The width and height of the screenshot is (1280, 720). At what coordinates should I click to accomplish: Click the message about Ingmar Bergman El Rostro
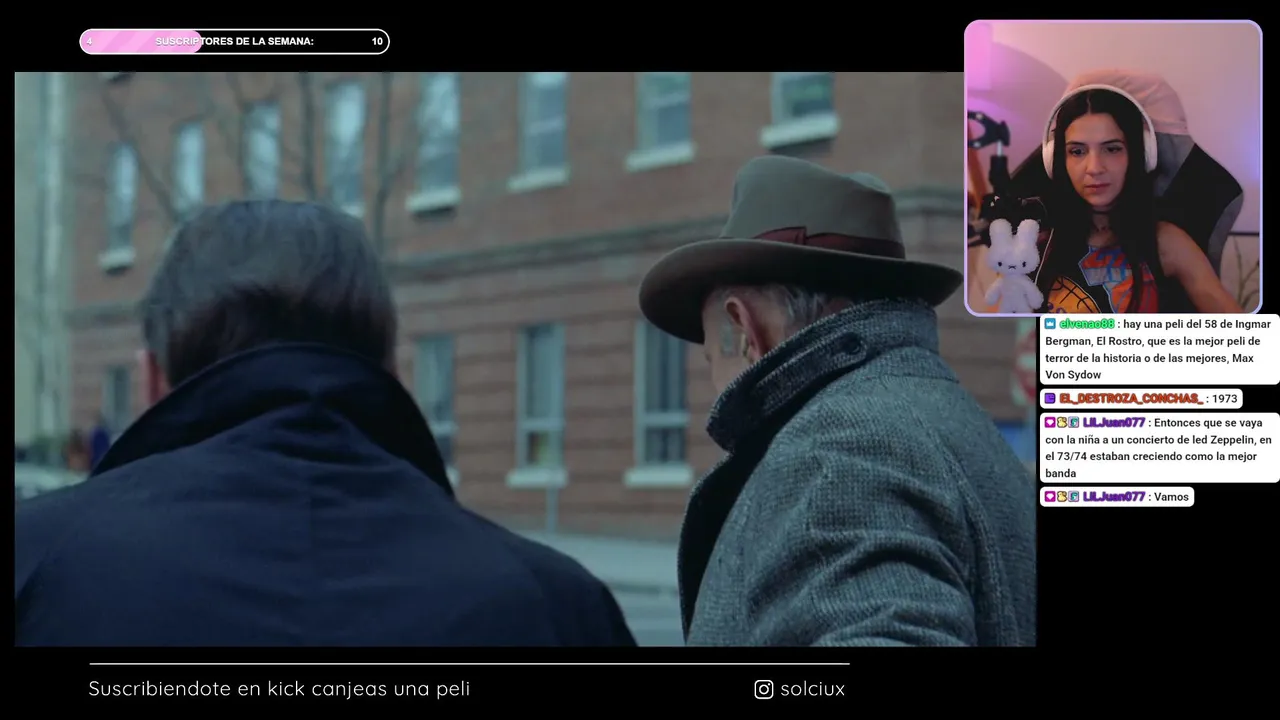(1159, 349)
